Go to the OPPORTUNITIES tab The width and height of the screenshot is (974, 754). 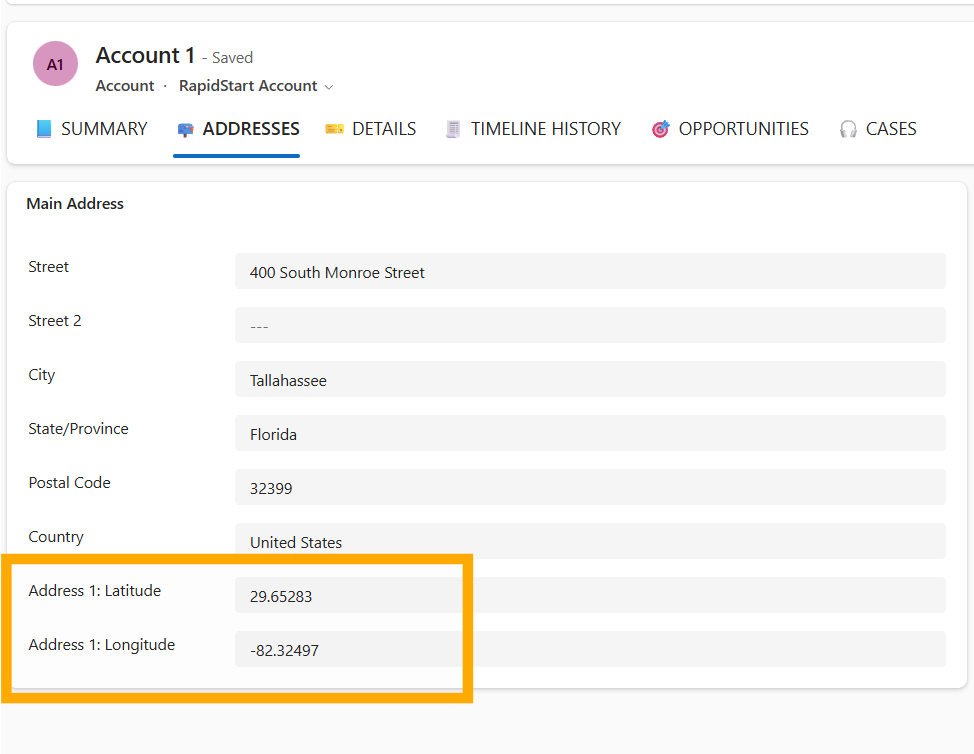743,129
